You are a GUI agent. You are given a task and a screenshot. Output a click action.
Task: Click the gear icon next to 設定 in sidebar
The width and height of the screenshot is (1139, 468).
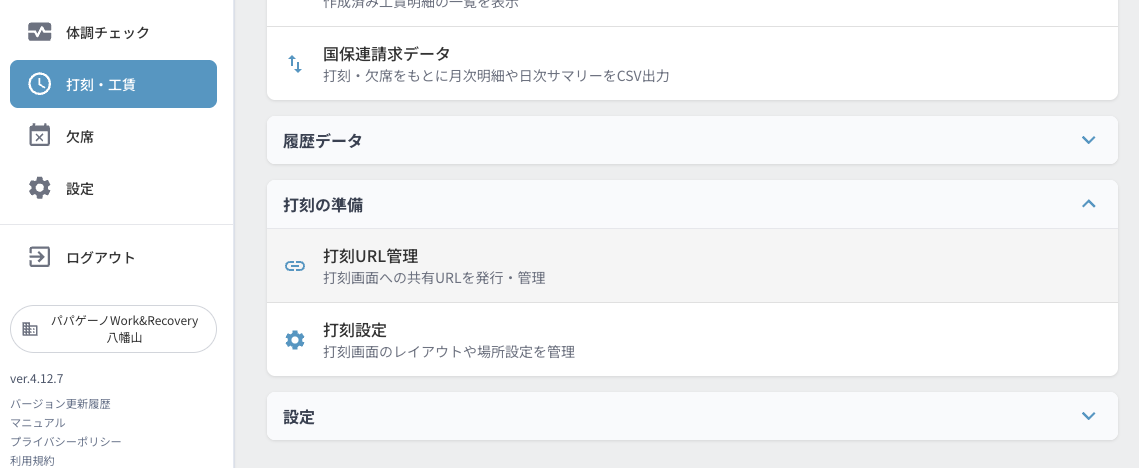tap(39, 188)
